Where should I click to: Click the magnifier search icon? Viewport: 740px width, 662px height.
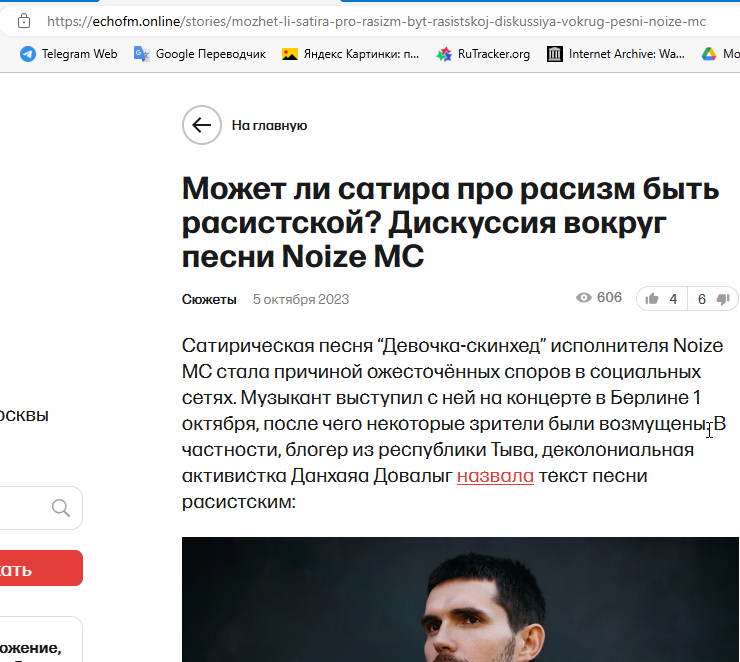pos(61,508)
